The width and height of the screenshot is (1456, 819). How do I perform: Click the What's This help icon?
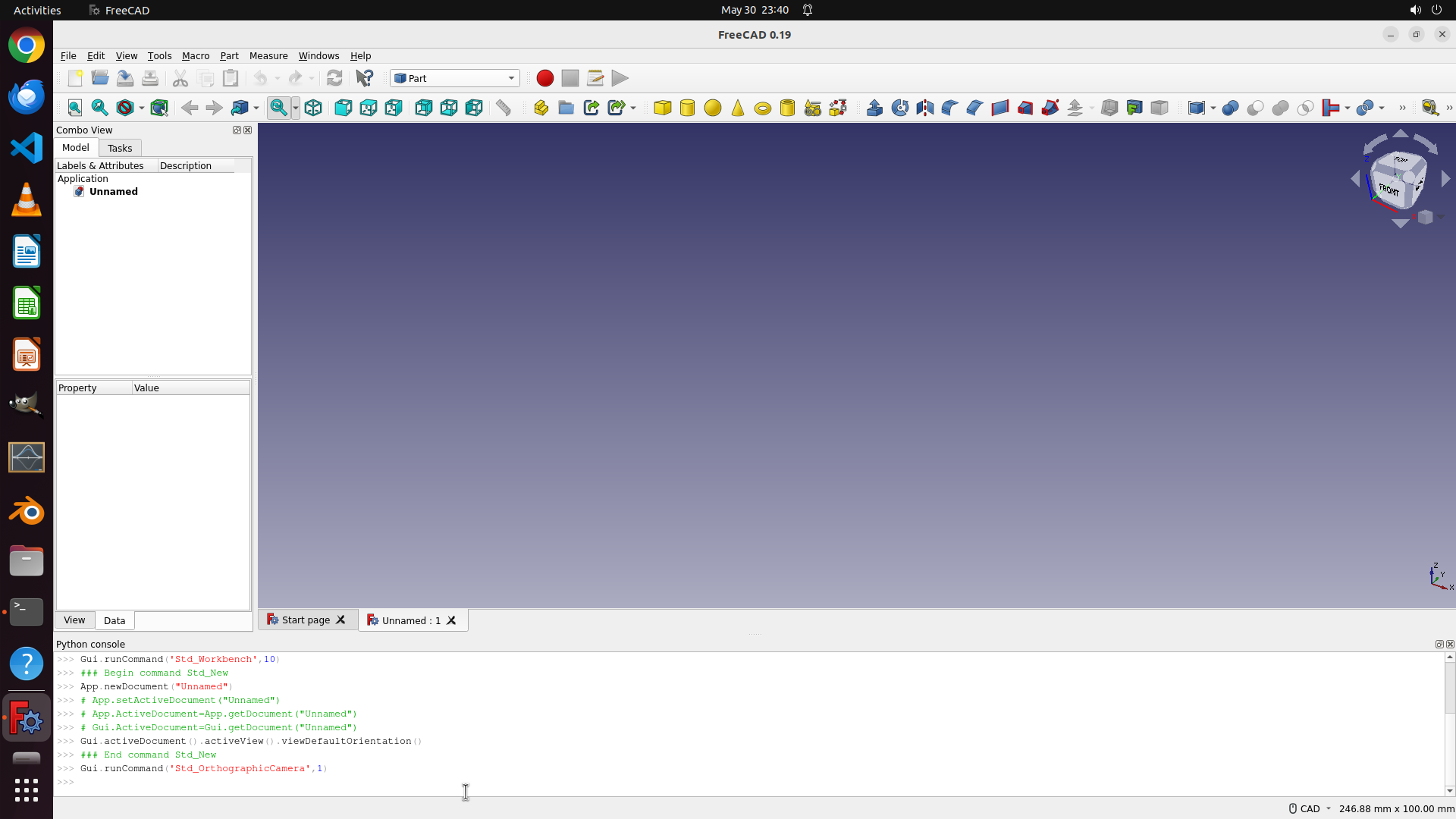[x=365, y=78]
